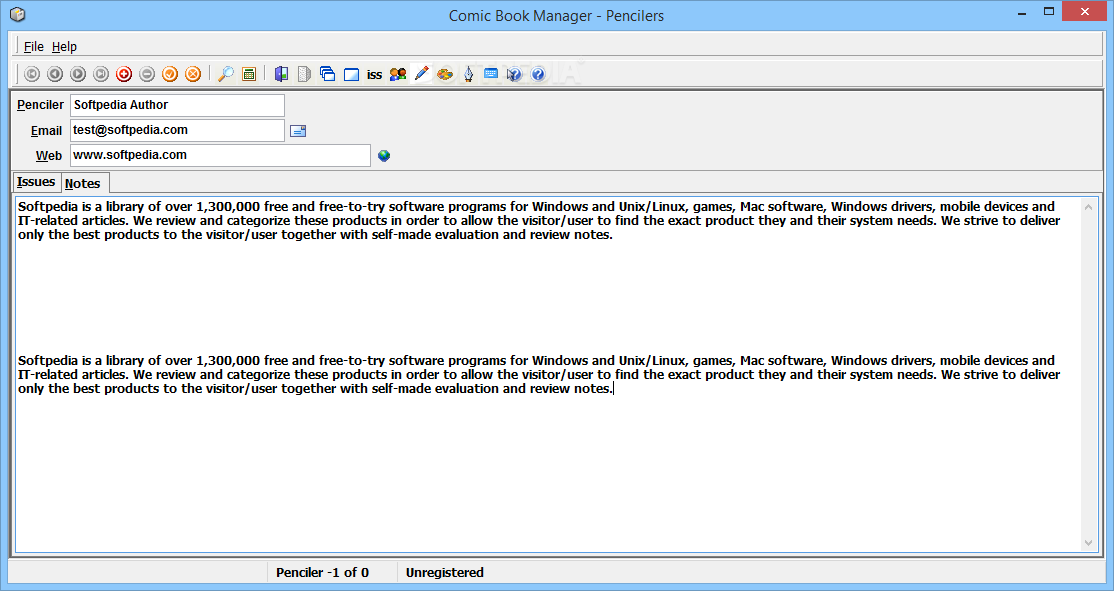Click 'Penciler -1 of 0' status text
1114x591 pixels.
point(323,573)
